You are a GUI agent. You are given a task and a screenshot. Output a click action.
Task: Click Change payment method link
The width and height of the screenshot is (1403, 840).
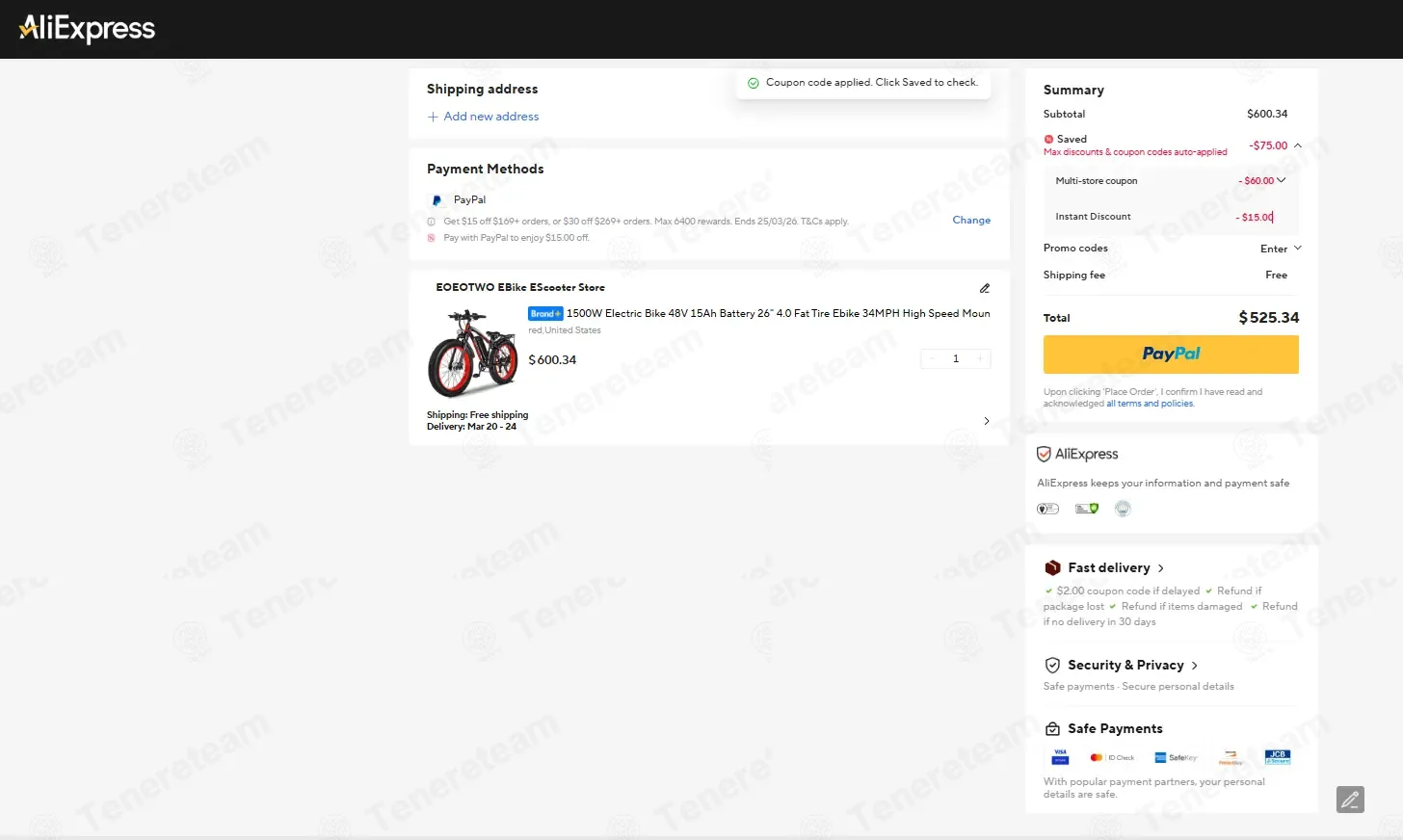[x=971, y=221]
